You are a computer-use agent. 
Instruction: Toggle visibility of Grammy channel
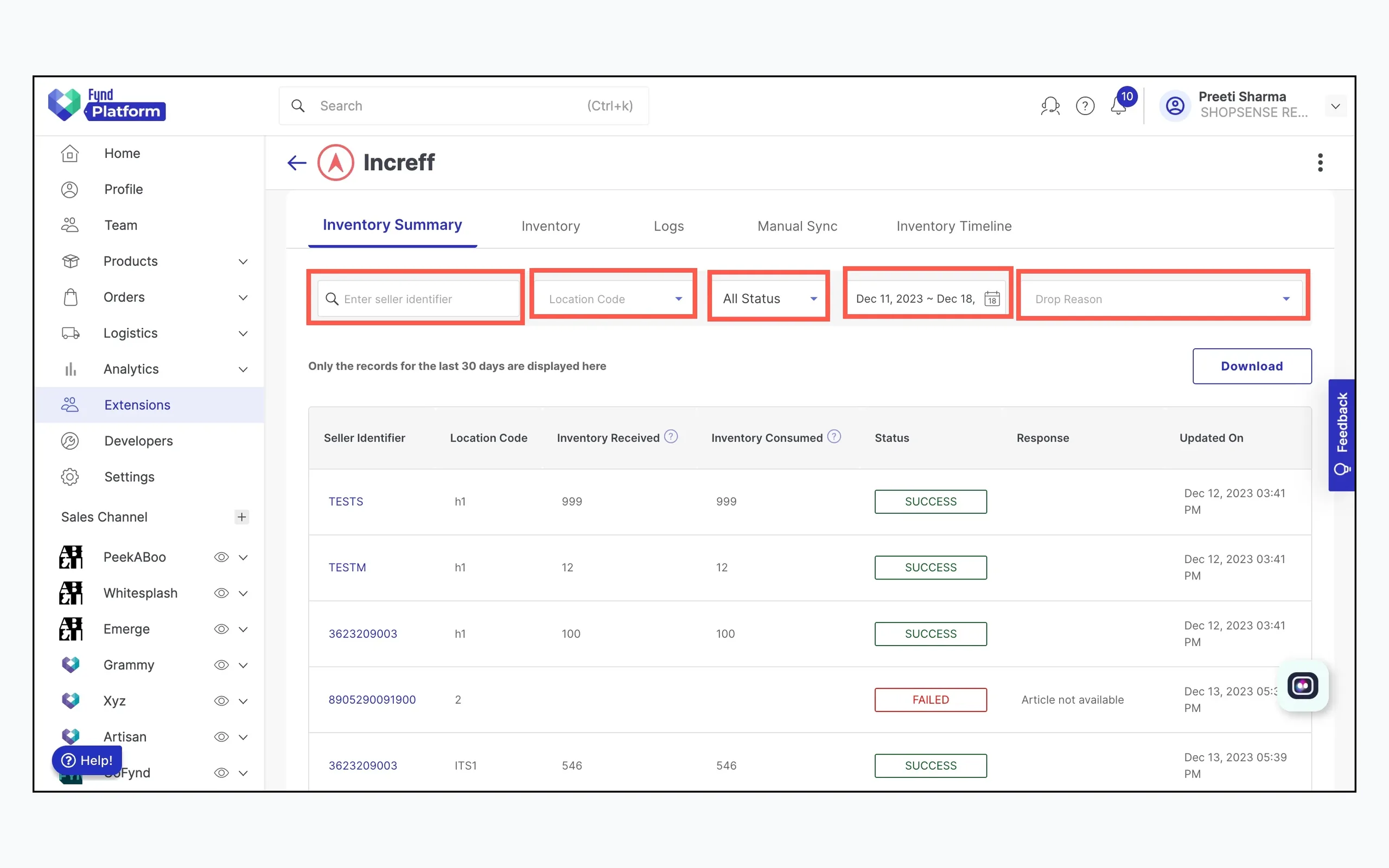point(221,665)
